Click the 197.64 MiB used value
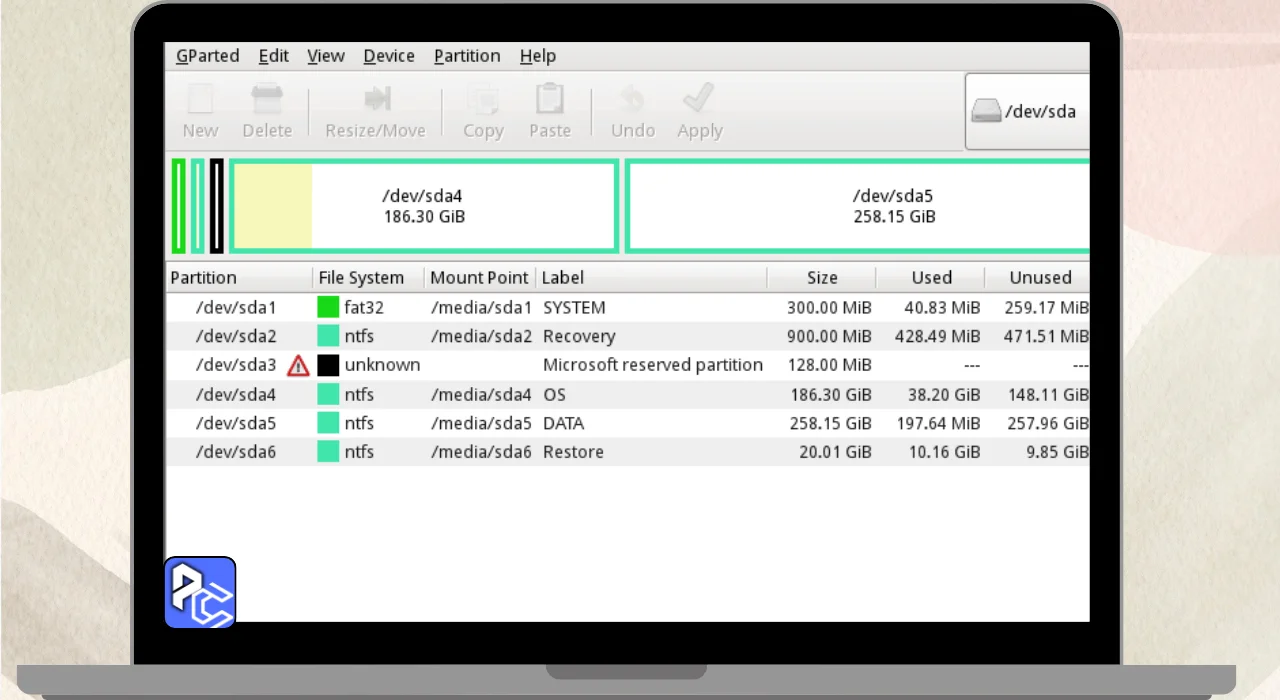 tap(938, 423)
